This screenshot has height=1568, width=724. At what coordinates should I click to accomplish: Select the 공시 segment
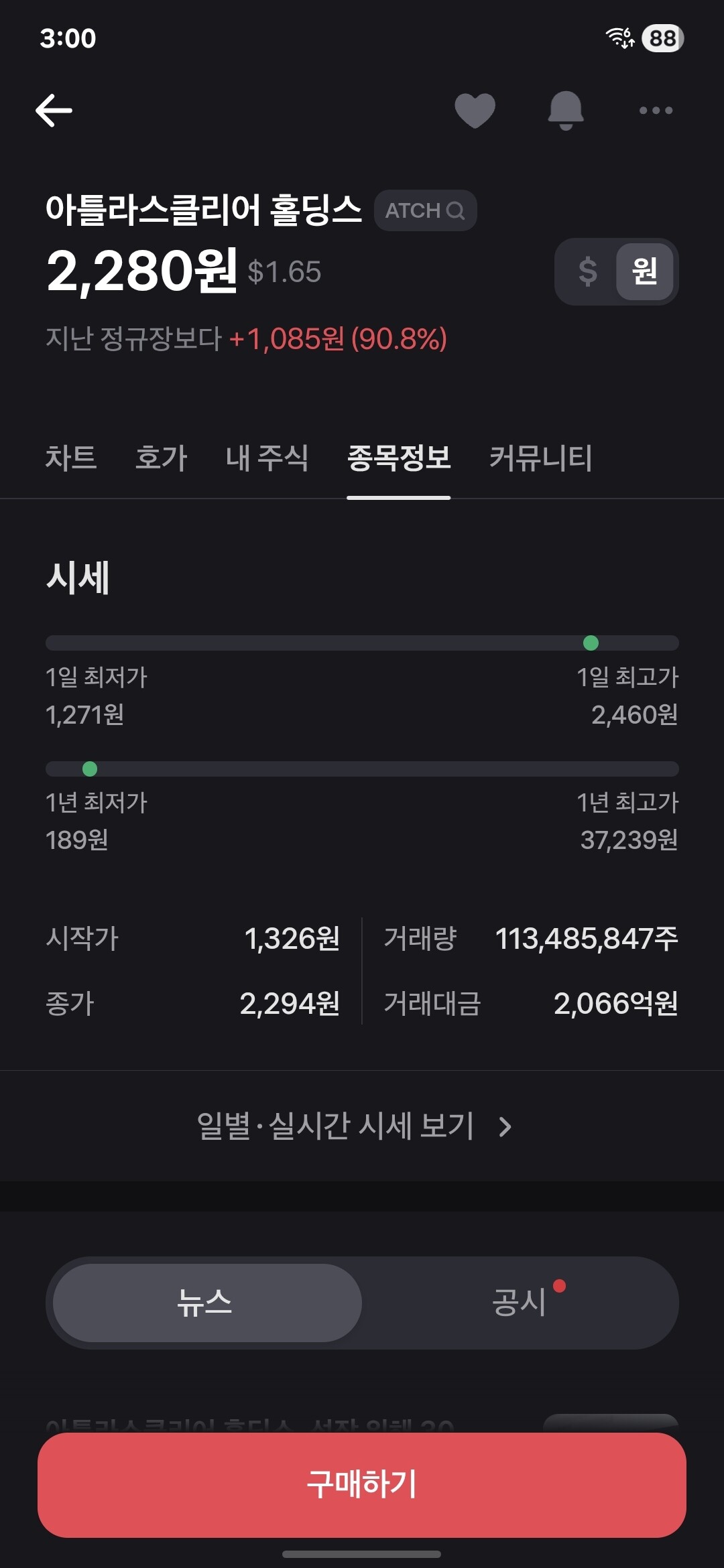520,1303
